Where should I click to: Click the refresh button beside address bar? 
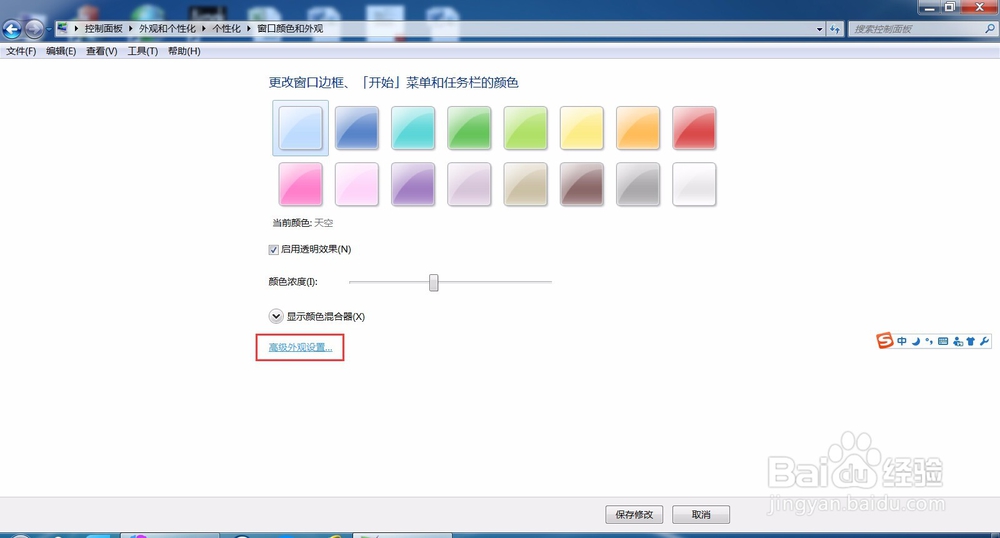835,29
